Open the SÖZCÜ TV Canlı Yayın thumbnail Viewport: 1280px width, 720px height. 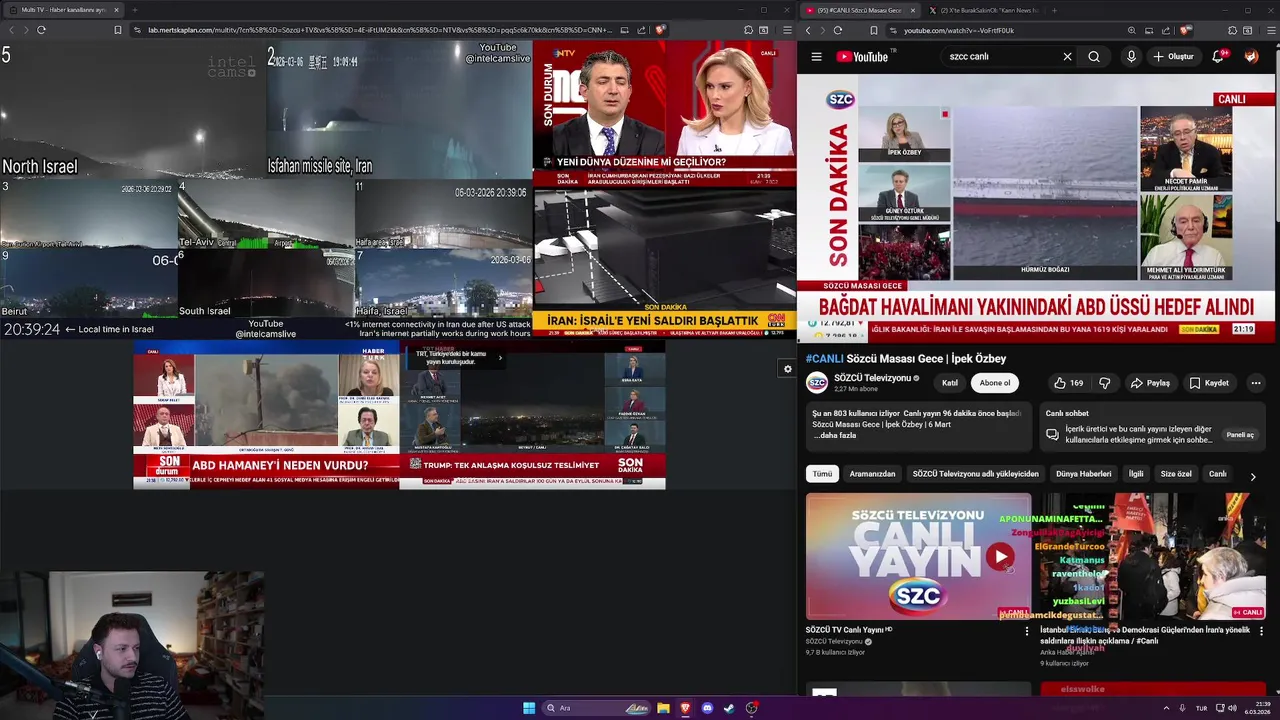(918, 556)
